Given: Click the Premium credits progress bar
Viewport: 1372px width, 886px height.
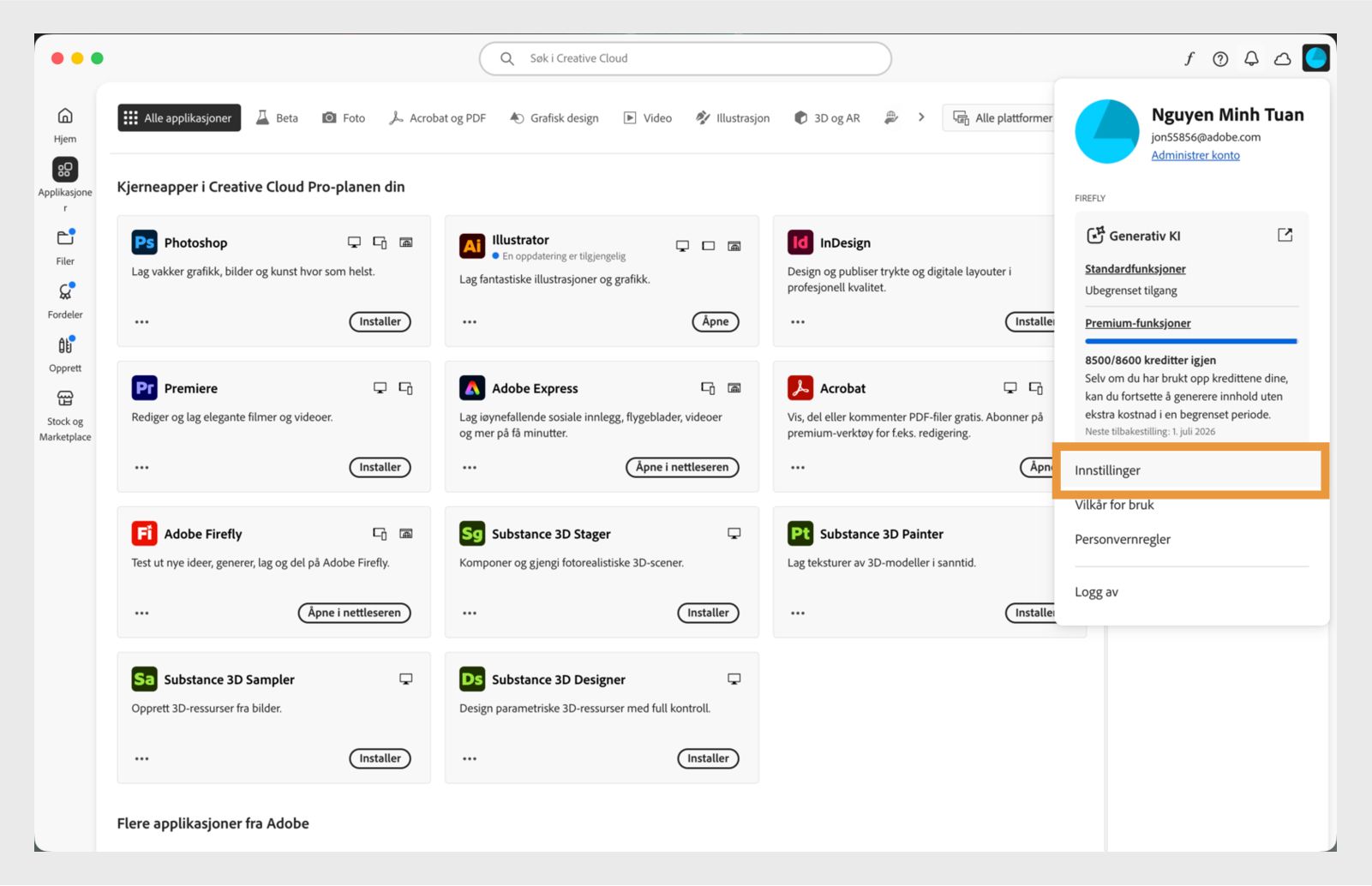Looking at the screenshot, I should click(1191, 341).
